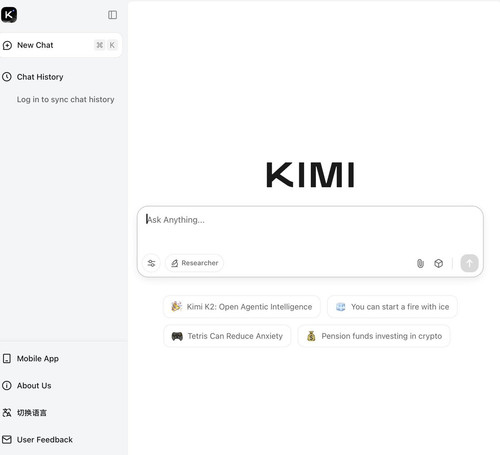Switch language via 切换语言
The height and width of the screenshot is (455, 500).
tap(24, 413)
